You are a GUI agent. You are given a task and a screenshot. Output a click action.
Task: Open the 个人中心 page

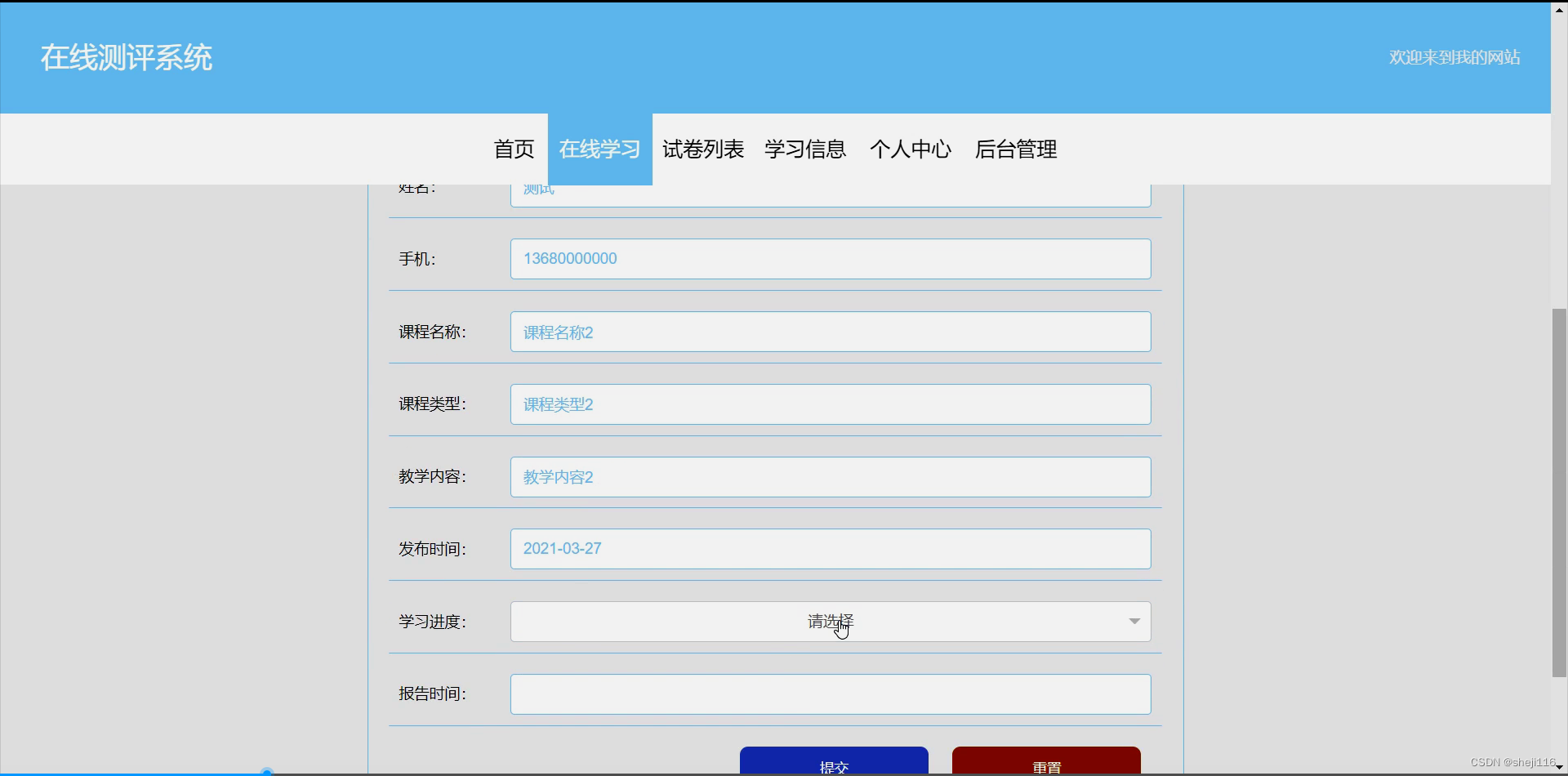[911, 149]
